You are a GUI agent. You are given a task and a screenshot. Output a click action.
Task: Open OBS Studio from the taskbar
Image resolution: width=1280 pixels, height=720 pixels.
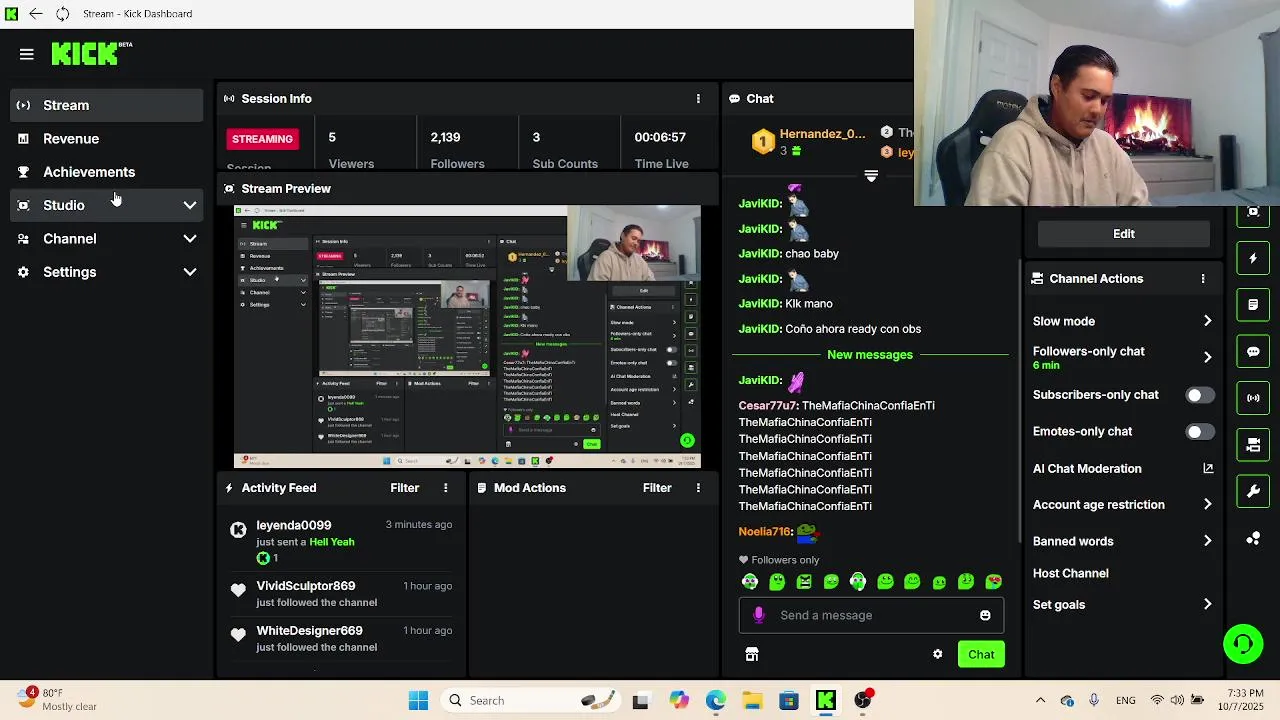click(862, 700)
